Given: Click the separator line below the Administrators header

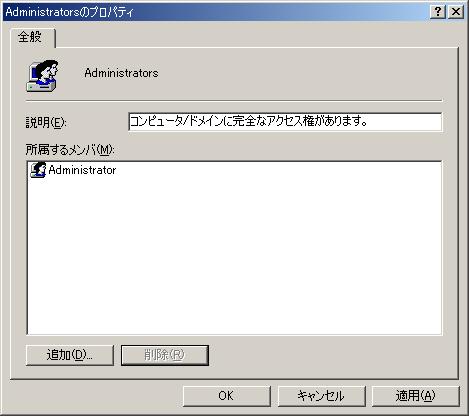Looking at the screenshot, I should 234,100.
